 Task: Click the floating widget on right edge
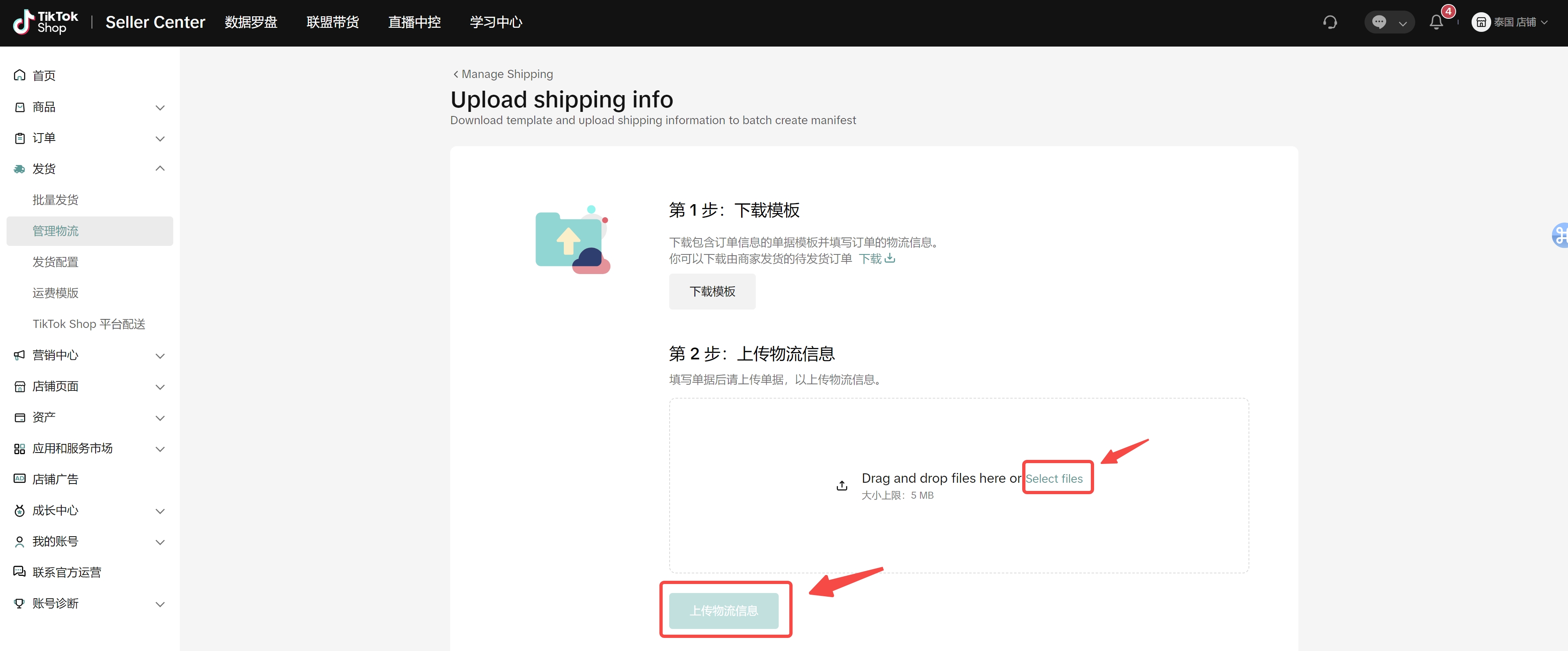tap(1561, 236)
